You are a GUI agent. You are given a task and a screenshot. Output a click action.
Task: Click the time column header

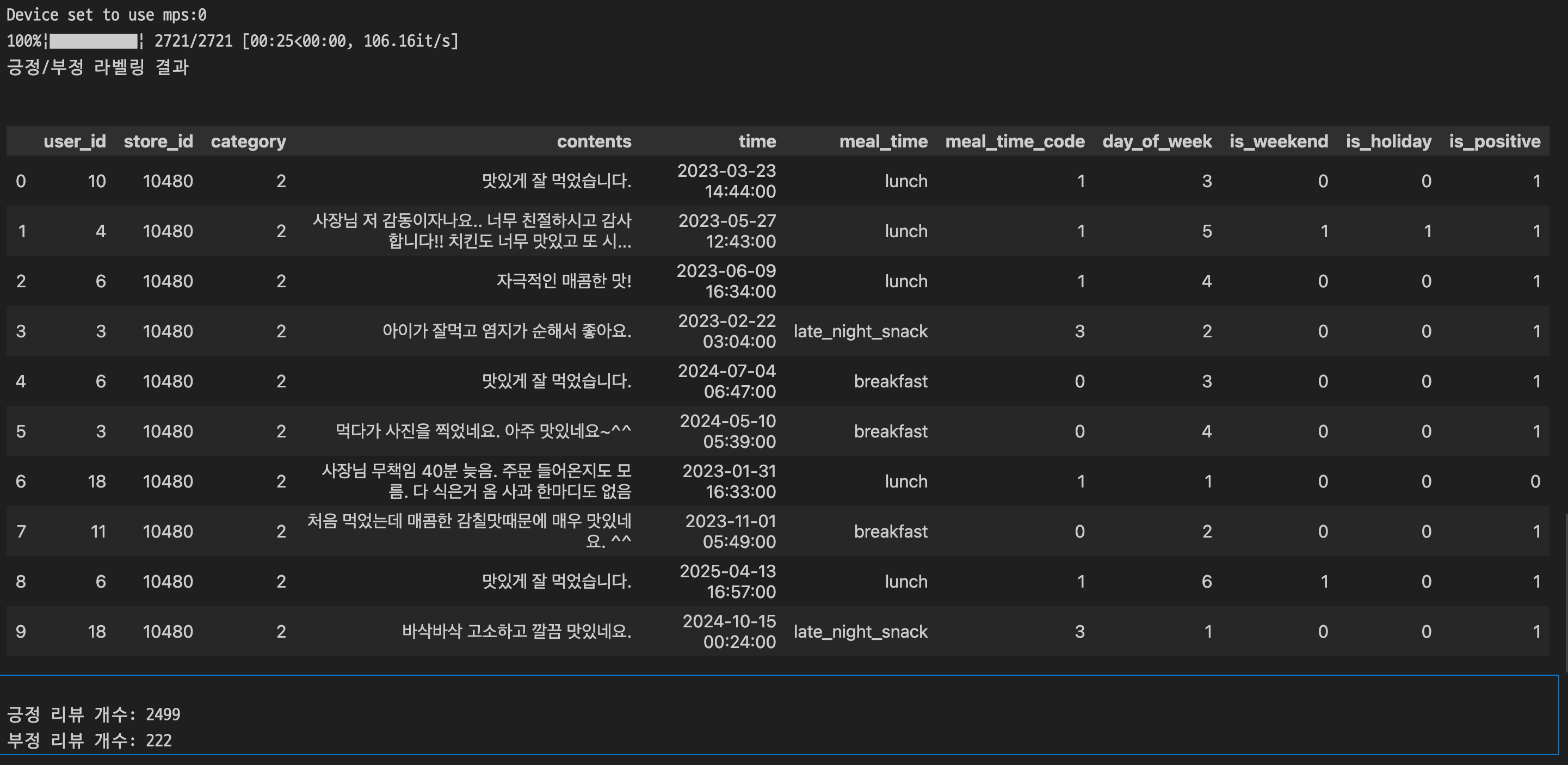(x=757, y=141)
